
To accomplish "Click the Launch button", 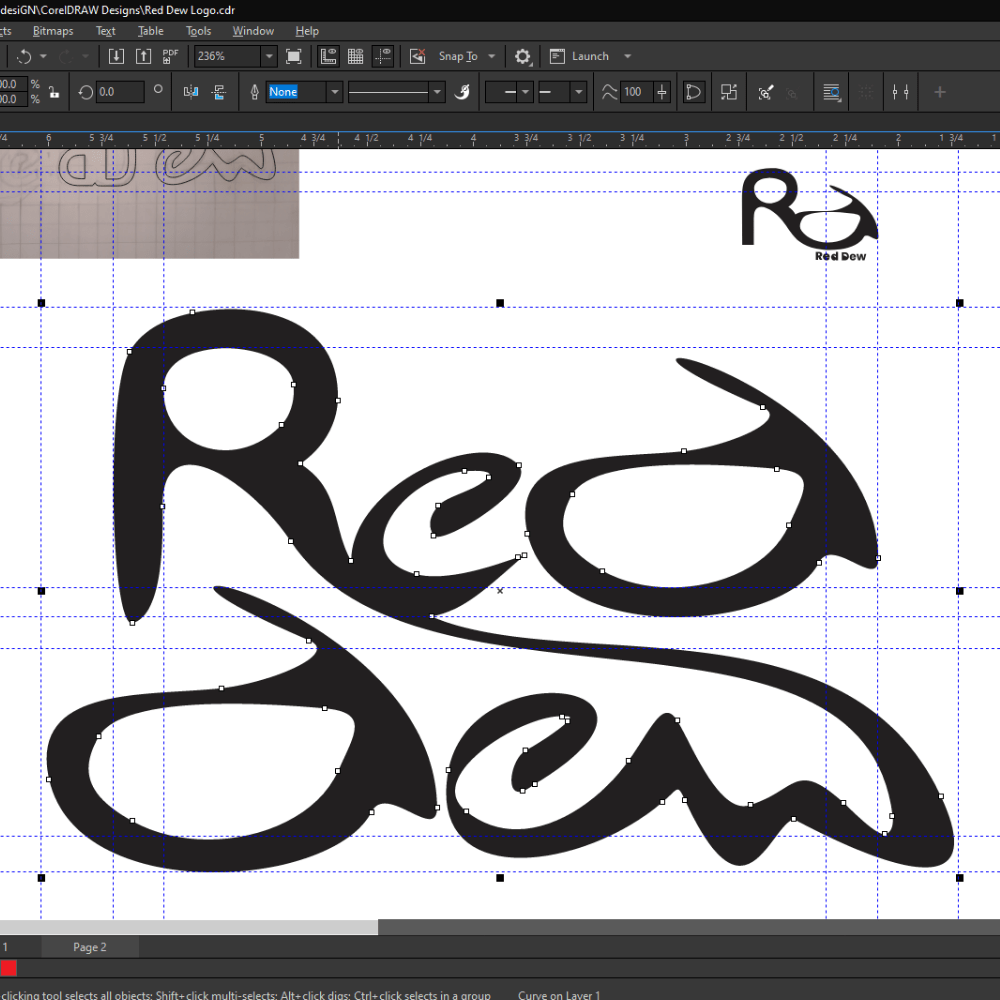I will click(x=590, y=56).
